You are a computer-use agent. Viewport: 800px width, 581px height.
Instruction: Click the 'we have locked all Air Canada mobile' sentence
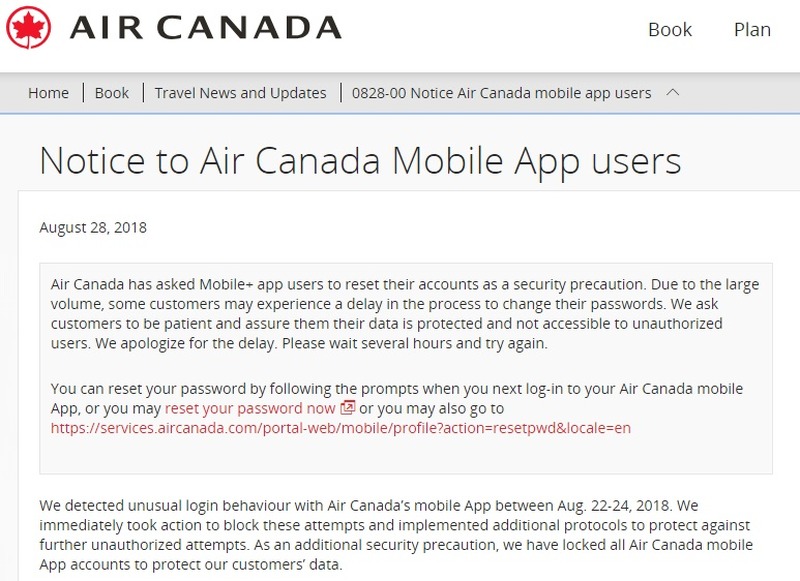[560, 544]
